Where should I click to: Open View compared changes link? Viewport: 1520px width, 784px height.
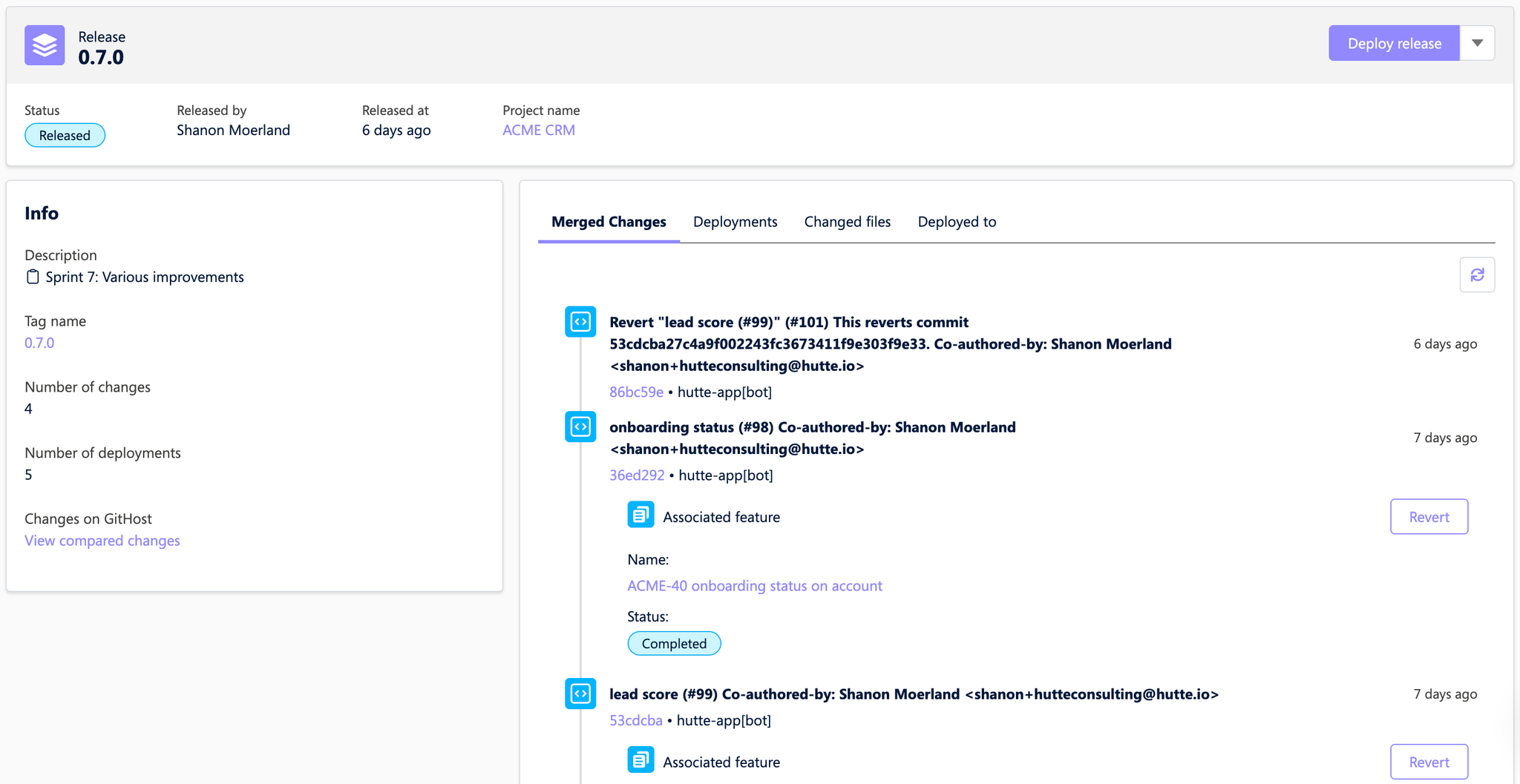pos(102,541)
